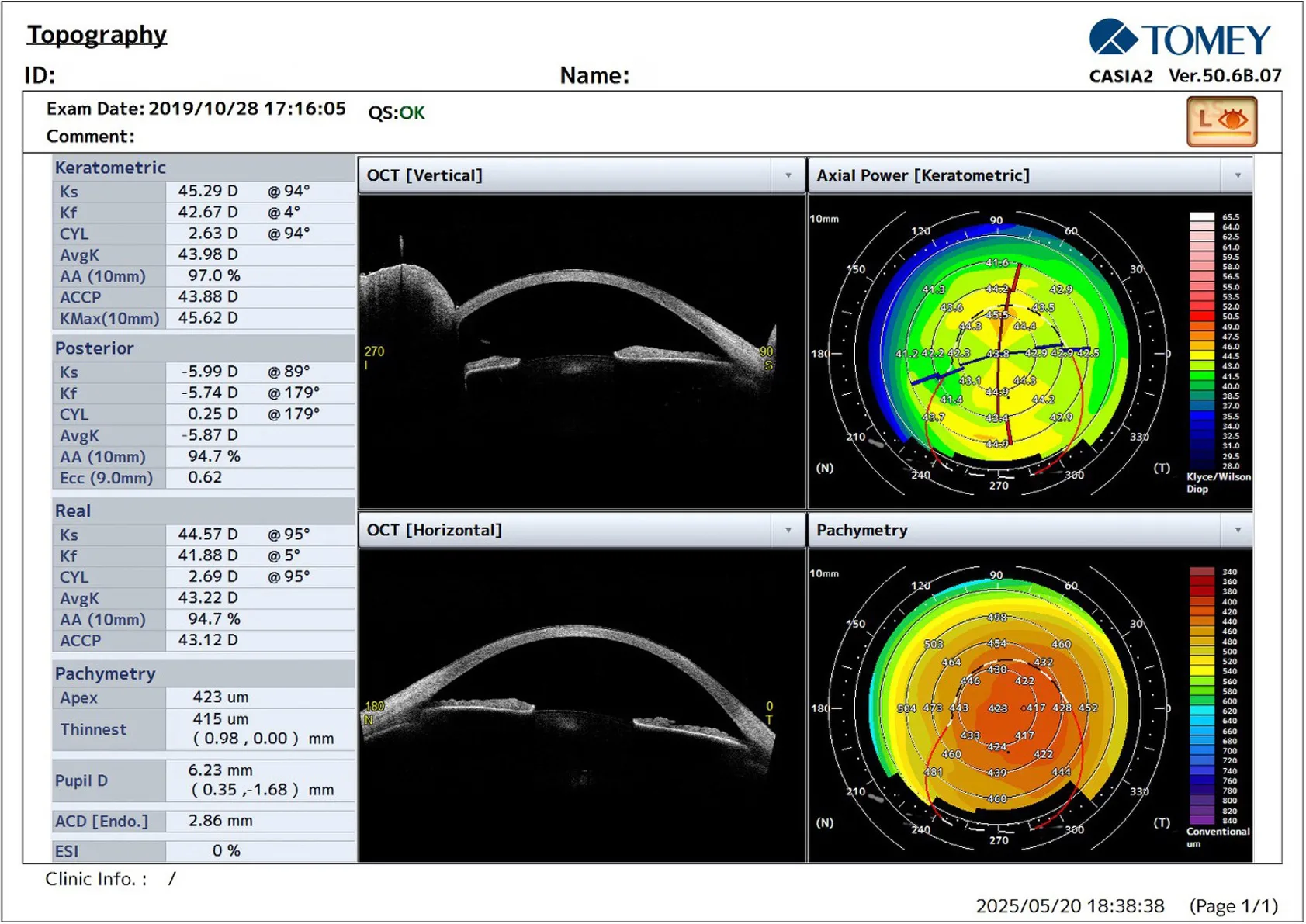Click the CASIA2 Ver.50.6B.07 version text

point(1186,76)
